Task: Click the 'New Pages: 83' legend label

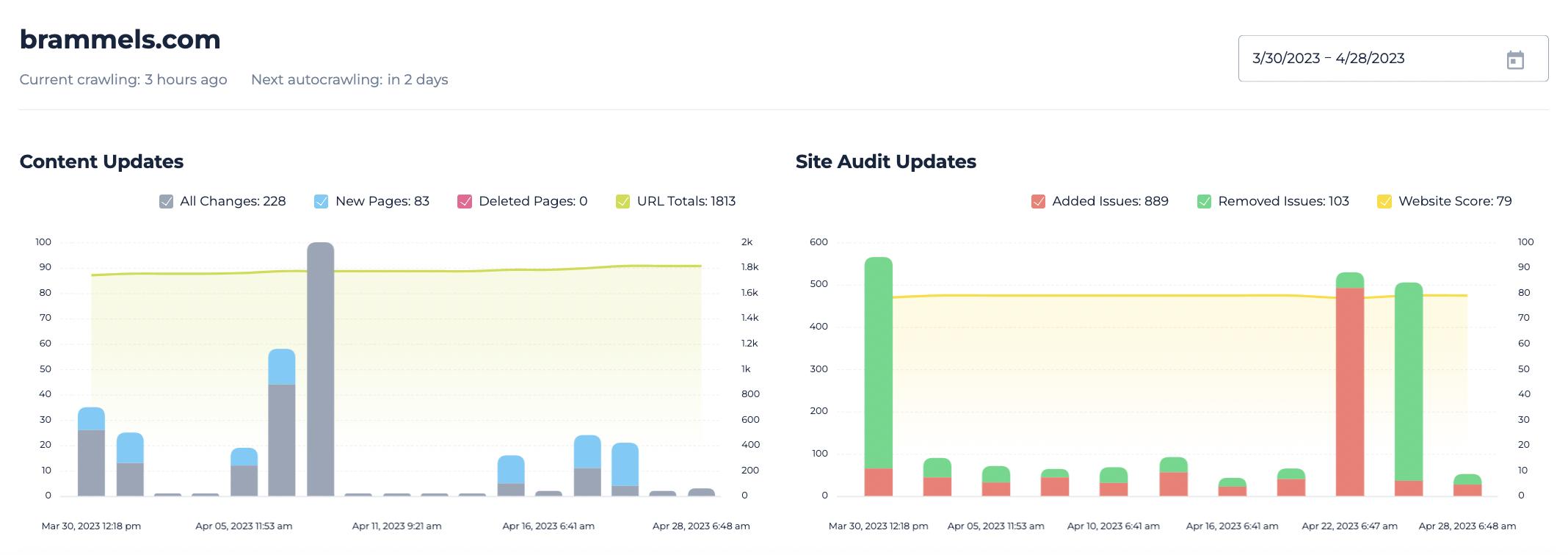Action: (382, 201)
